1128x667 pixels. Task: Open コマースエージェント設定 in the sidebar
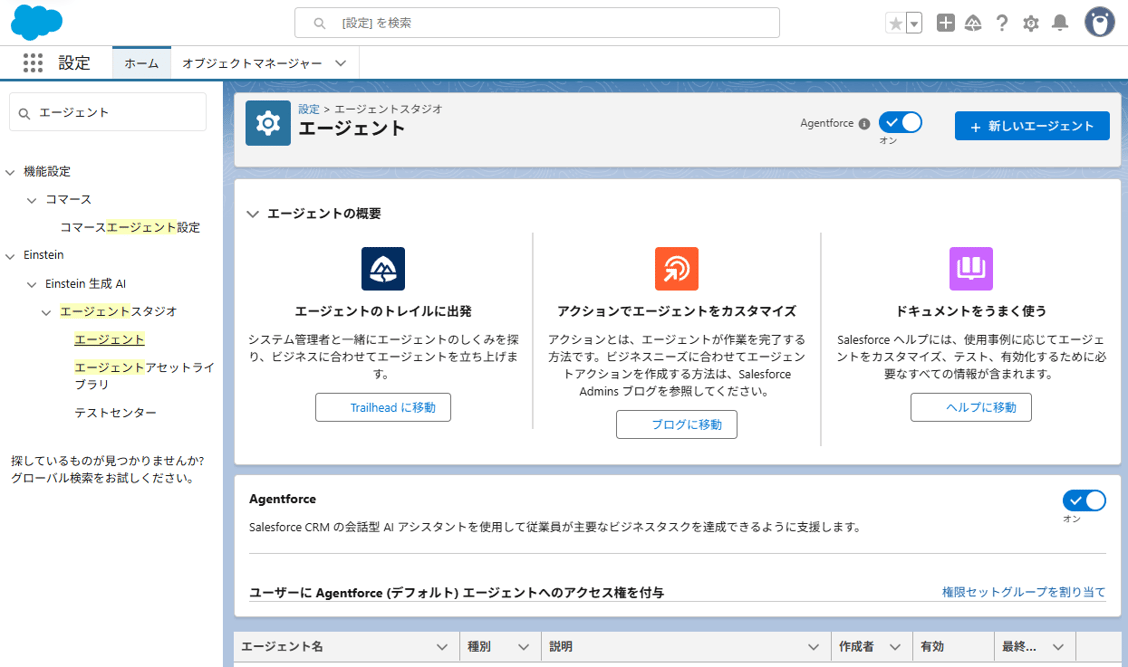click(129, 227)
